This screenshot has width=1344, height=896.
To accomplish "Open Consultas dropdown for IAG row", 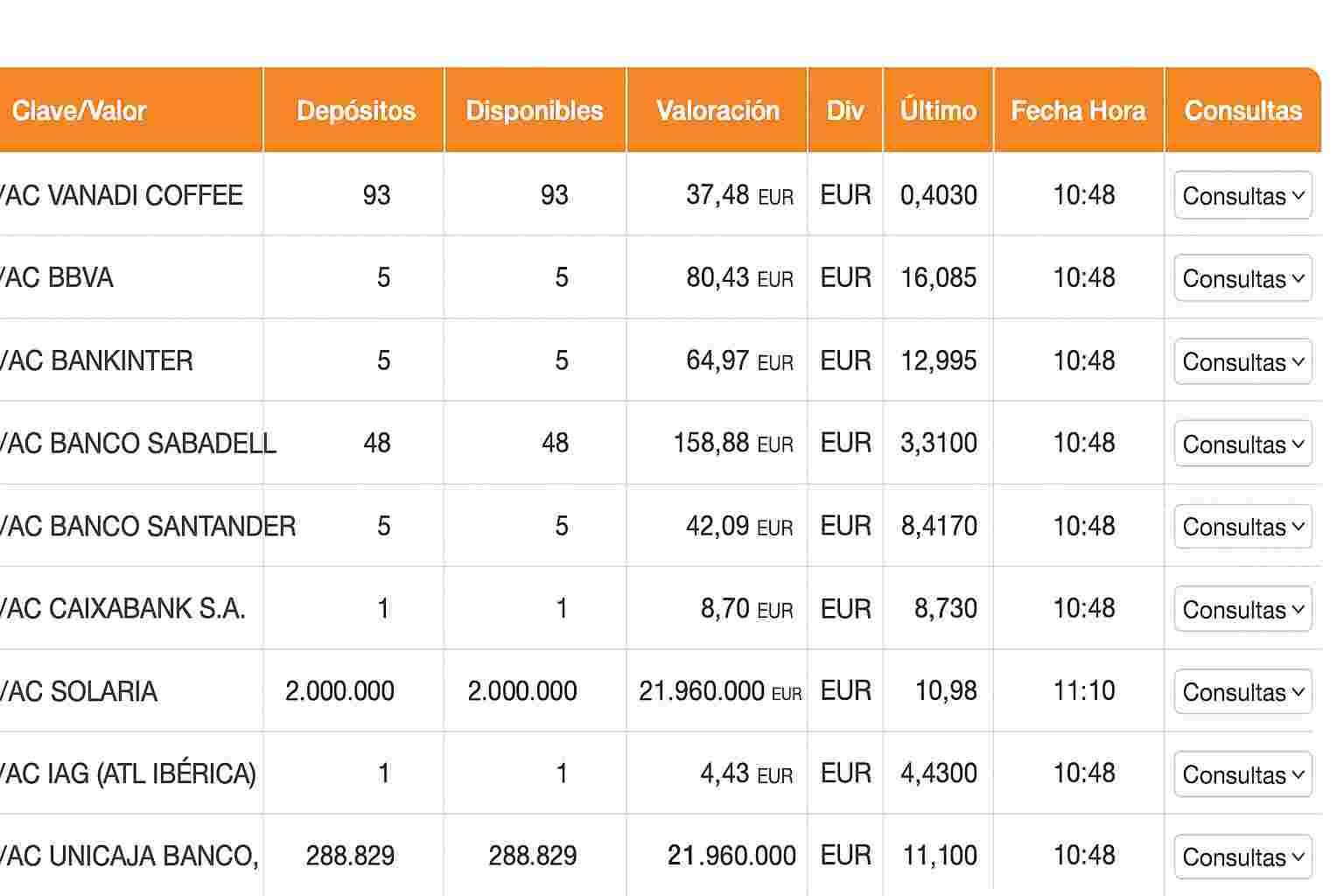I will [1242, 774].
